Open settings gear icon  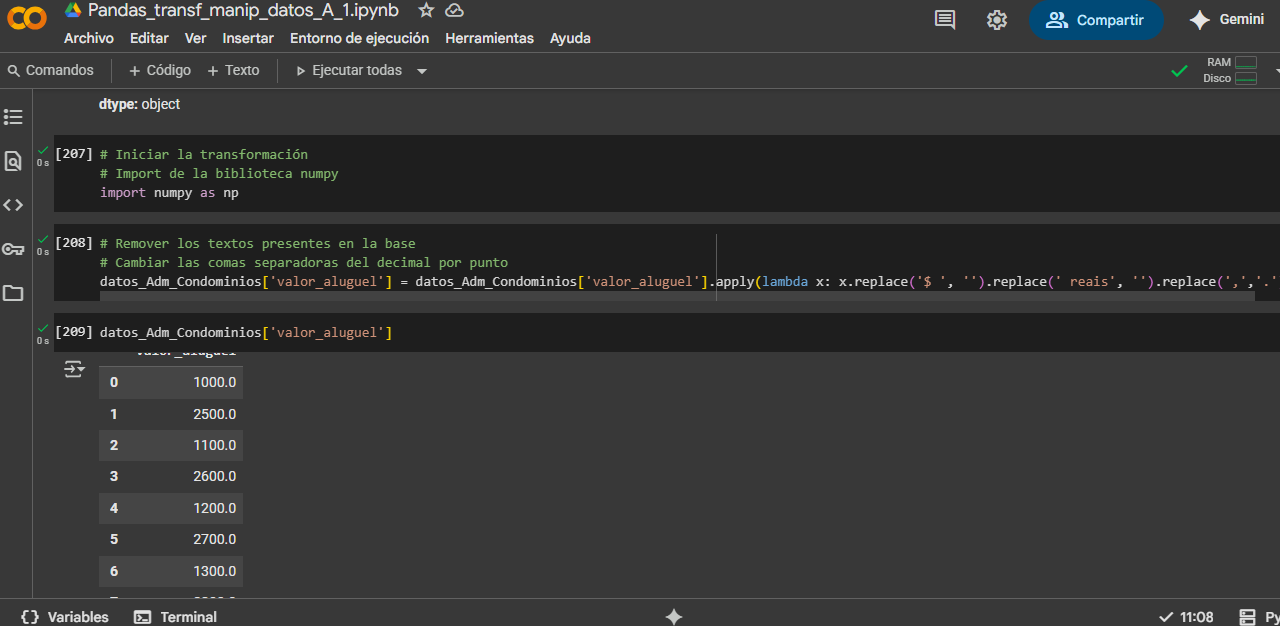(x=997, y=20)
